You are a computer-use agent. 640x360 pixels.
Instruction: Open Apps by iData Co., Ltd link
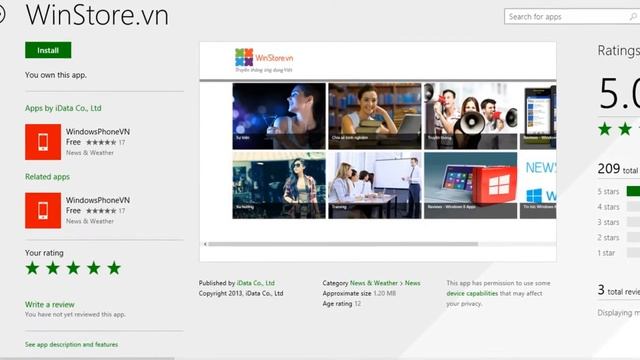click(63, 108)
